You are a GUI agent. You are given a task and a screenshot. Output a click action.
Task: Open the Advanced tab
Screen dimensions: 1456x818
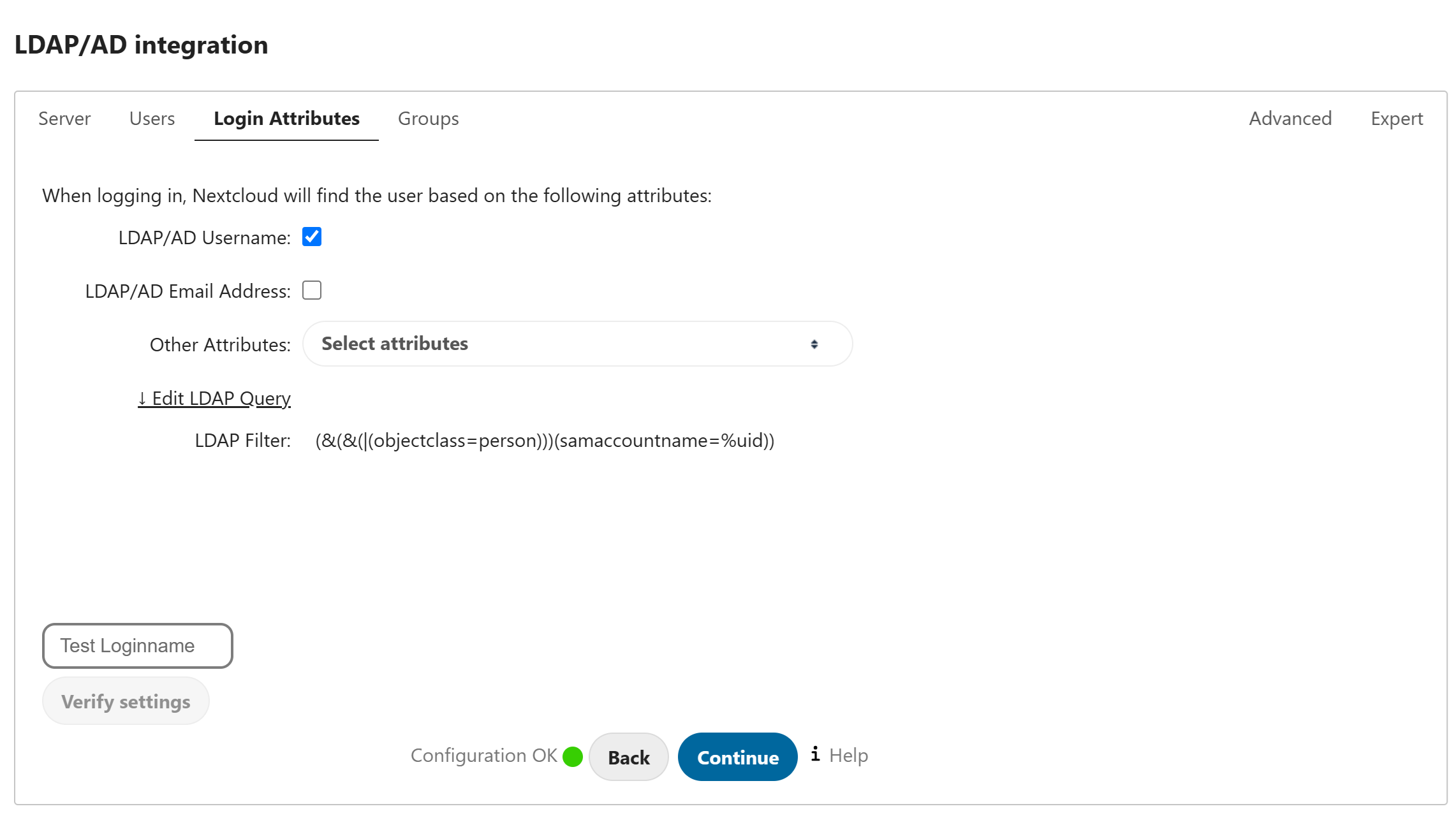[1290, 119]
